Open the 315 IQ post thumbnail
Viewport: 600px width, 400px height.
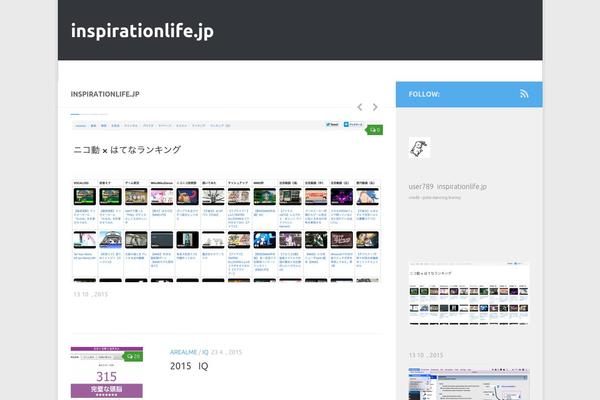coord(107,372)
